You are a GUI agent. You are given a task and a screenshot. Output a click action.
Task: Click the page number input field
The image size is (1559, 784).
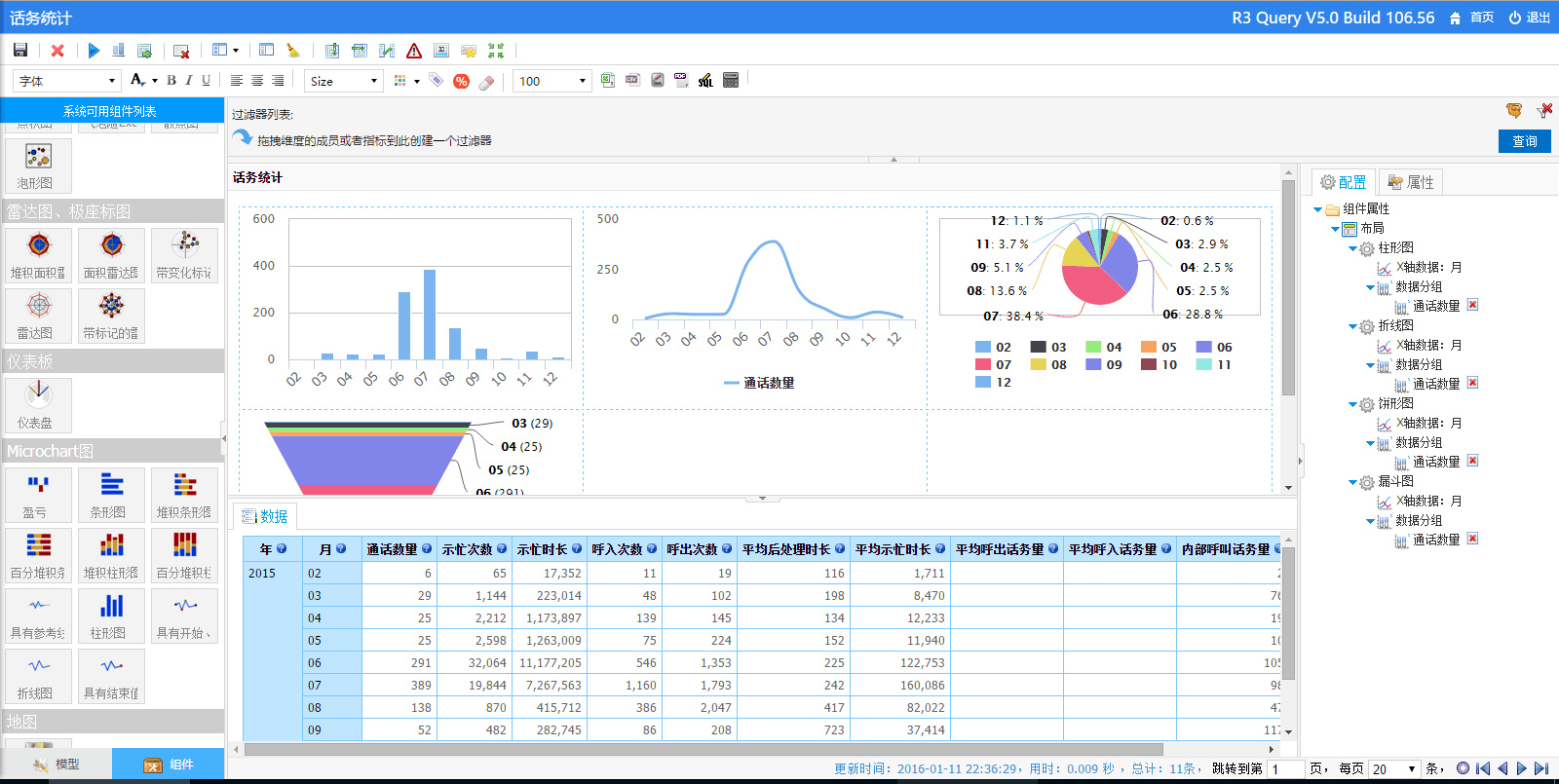pos(1286,768)
